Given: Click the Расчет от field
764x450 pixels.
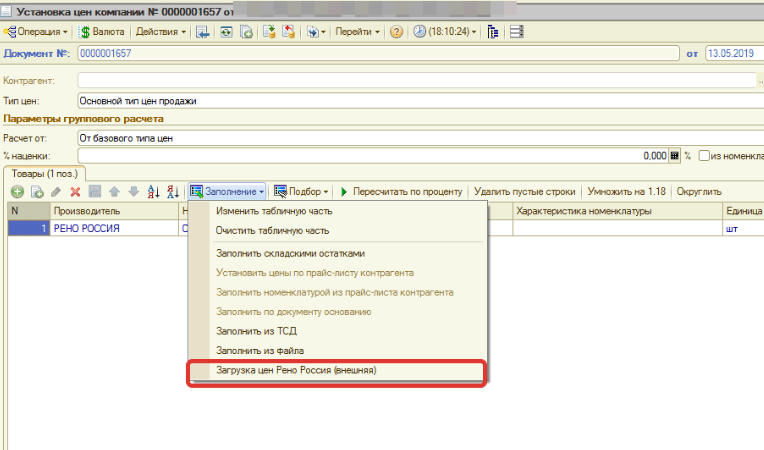Looking at the screenshot, I should [421, 138].
